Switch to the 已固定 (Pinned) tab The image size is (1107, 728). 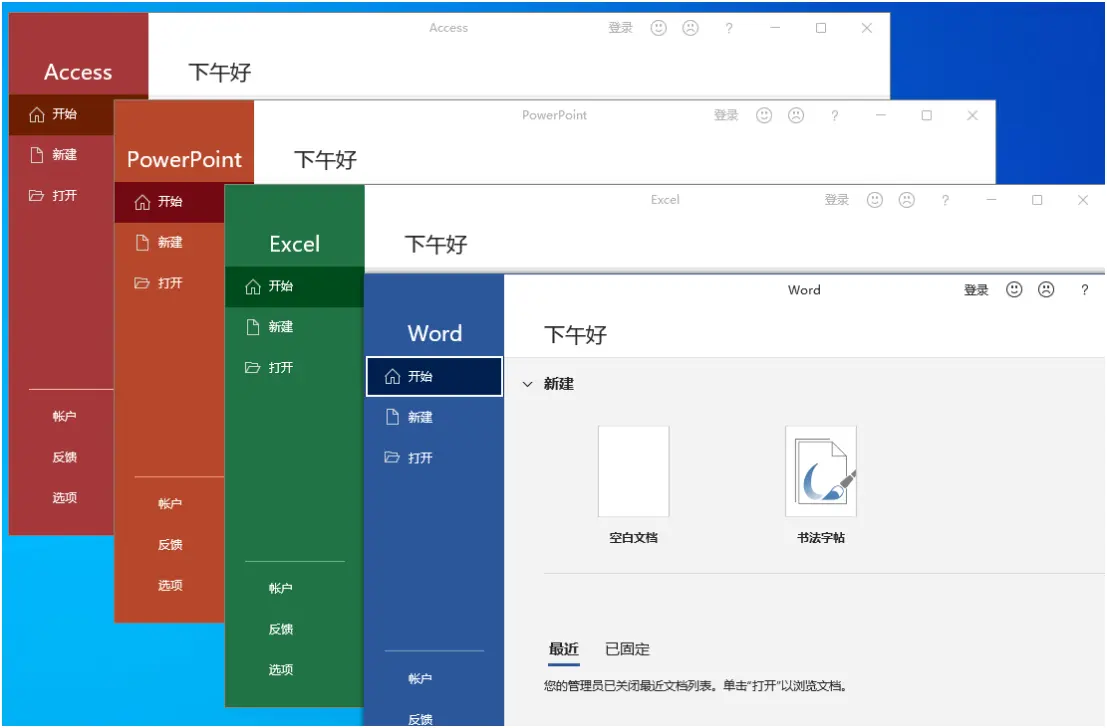[x=626, y=648]
